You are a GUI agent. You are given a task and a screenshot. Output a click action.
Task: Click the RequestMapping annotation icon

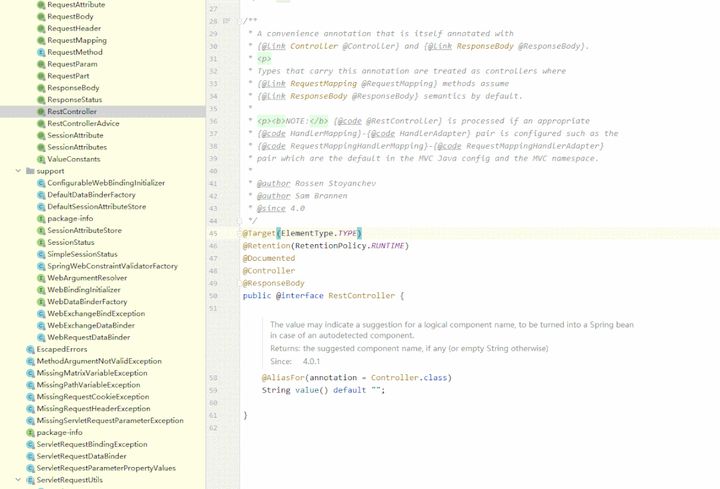pyautogui.click(x=41, y=40)
